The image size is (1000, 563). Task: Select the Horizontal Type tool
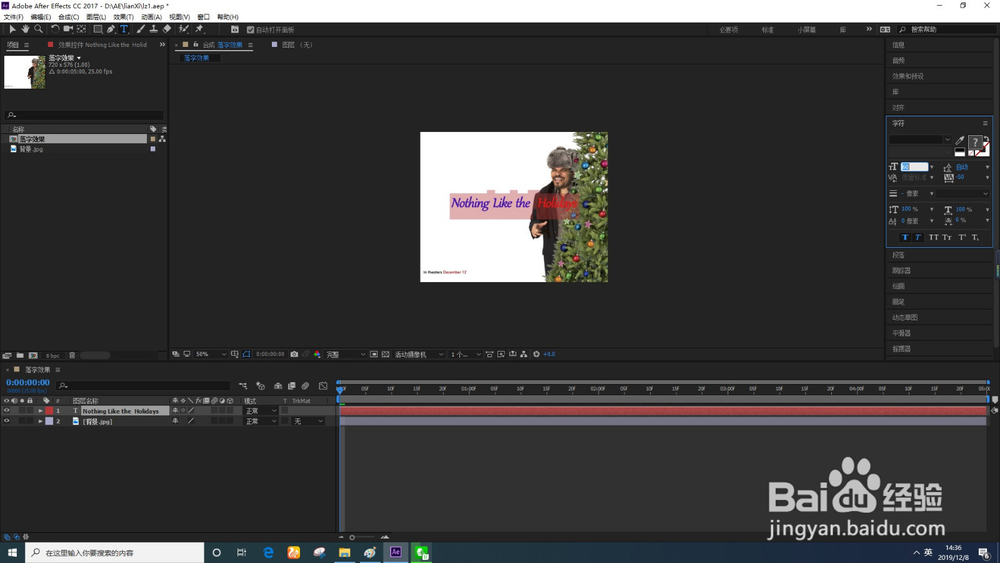[x=124, y=29]
